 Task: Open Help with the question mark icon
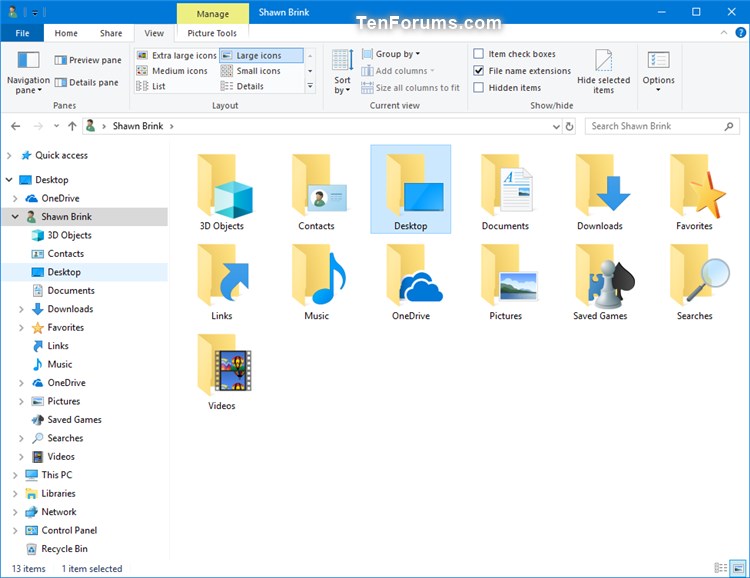(740, 33)
